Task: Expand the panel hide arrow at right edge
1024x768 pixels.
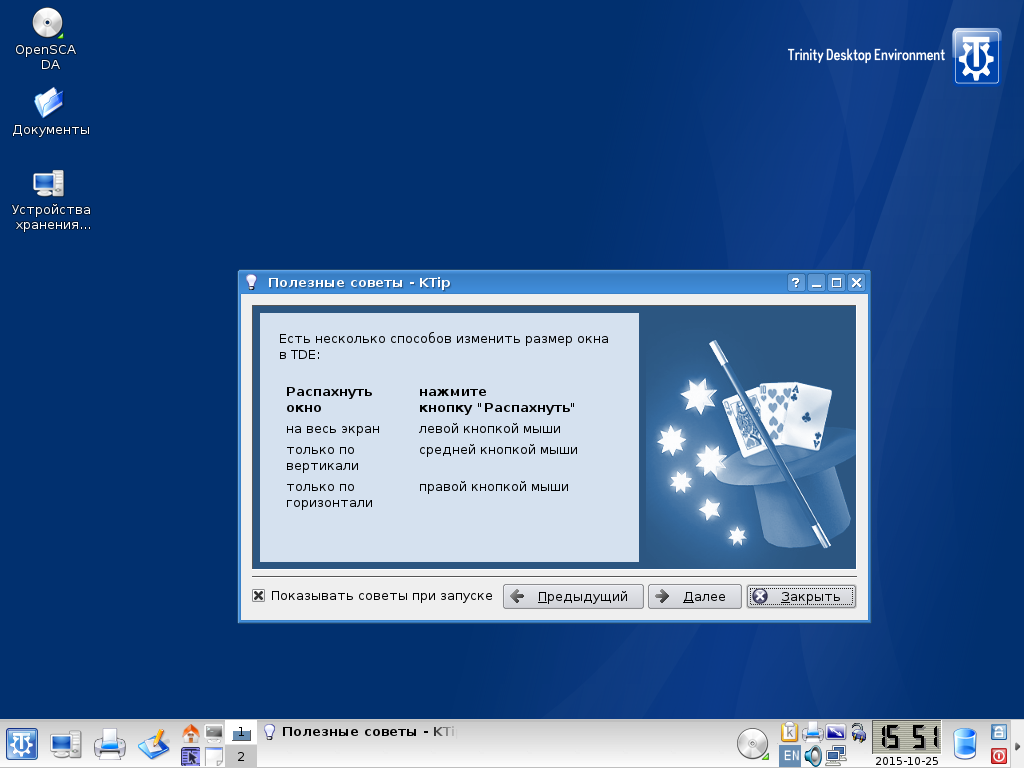Action: [x=1017, y=744]
